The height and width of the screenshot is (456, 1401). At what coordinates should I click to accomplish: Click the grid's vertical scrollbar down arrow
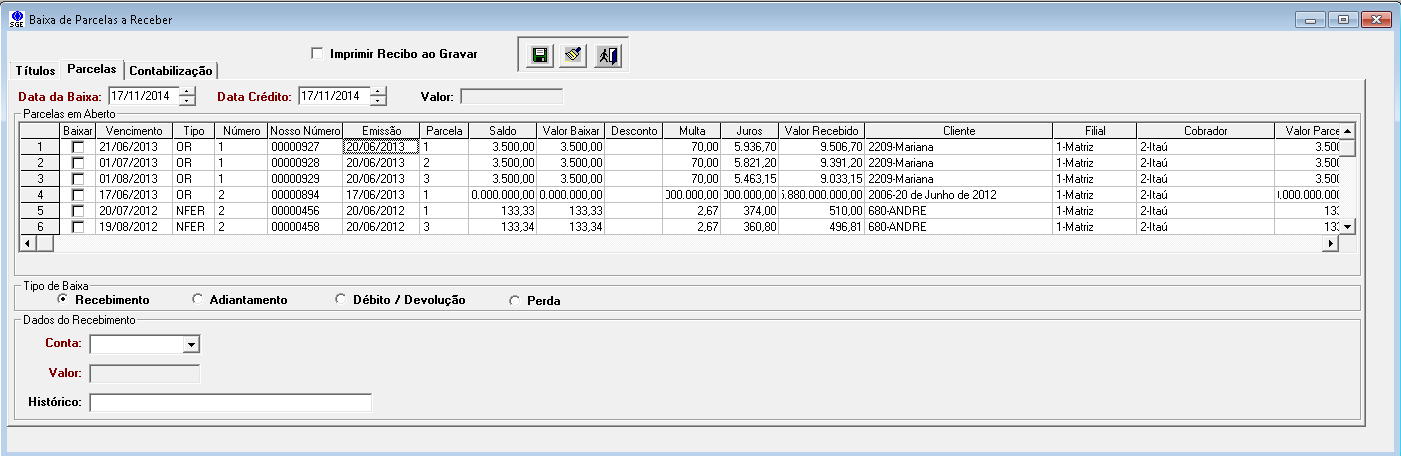(1347, 227)
